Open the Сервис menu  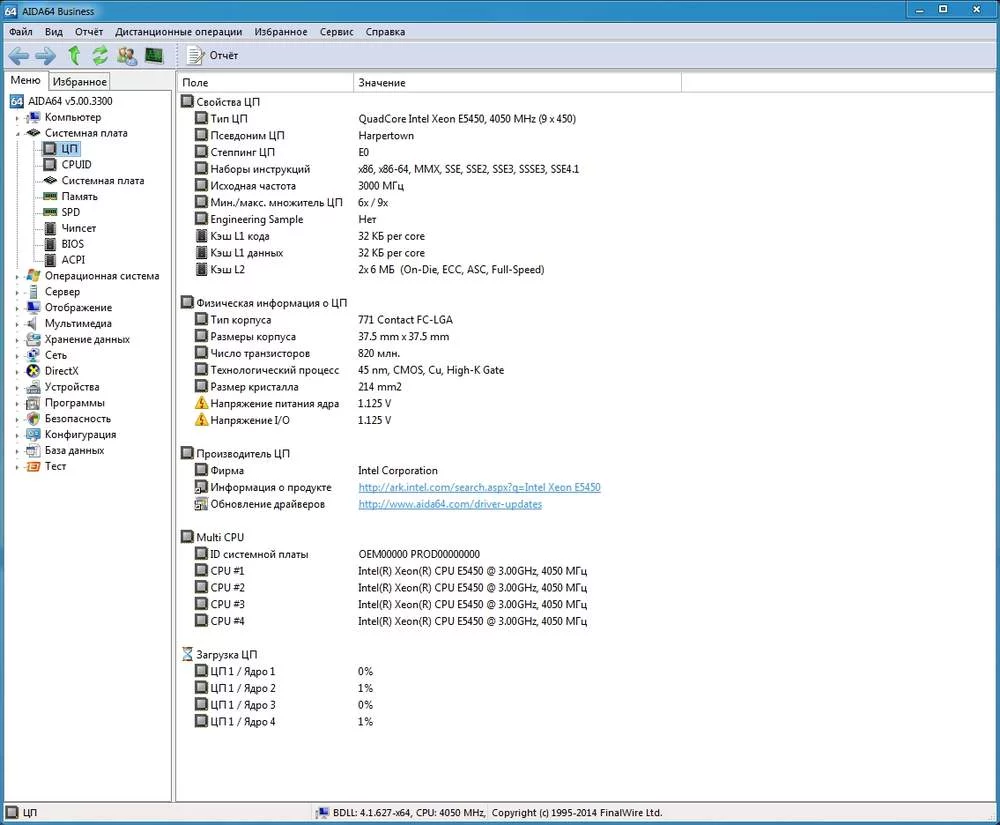click(336, 31)
